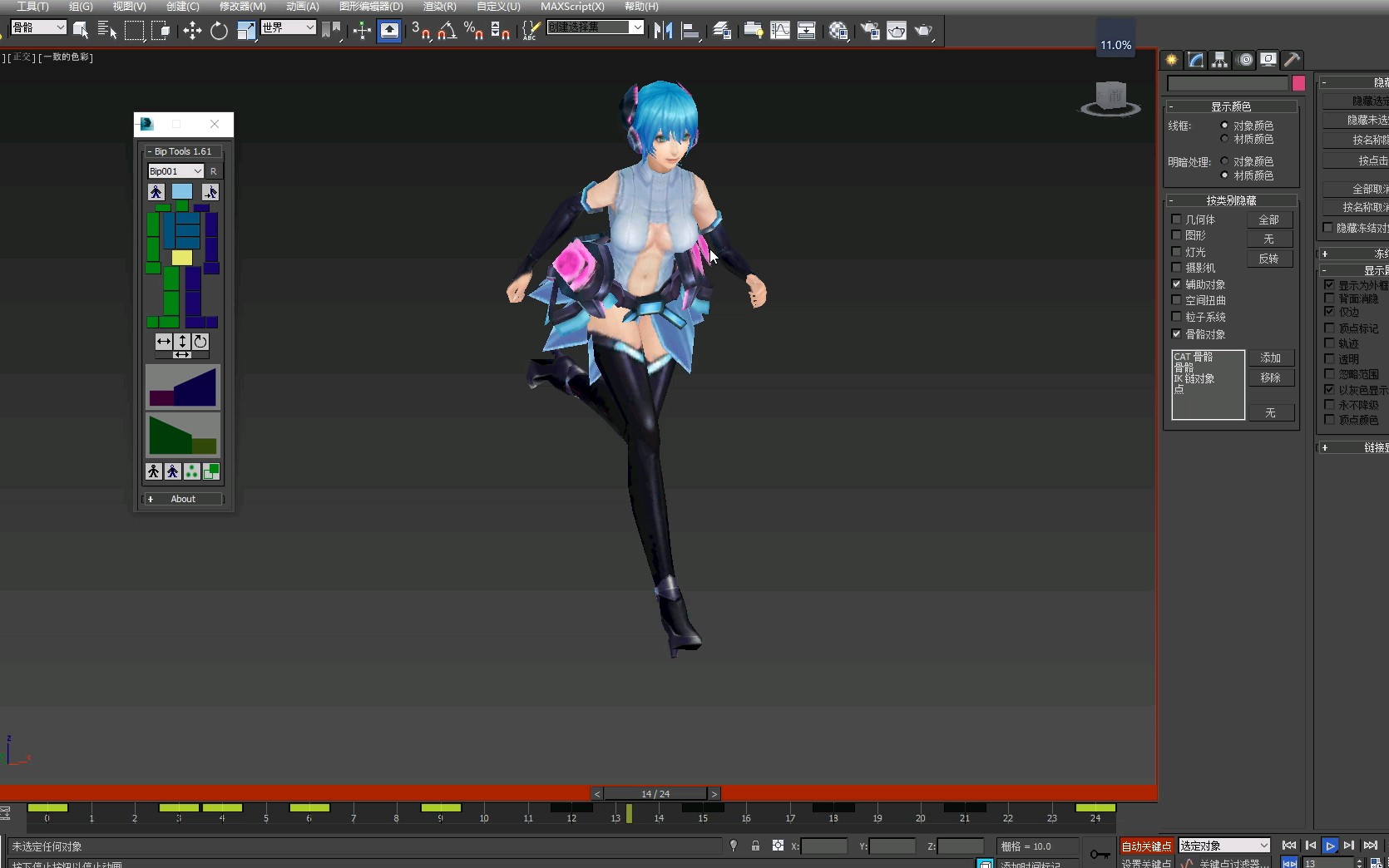Open the Layer Manager icon
1389x868 pixels.
722,31
